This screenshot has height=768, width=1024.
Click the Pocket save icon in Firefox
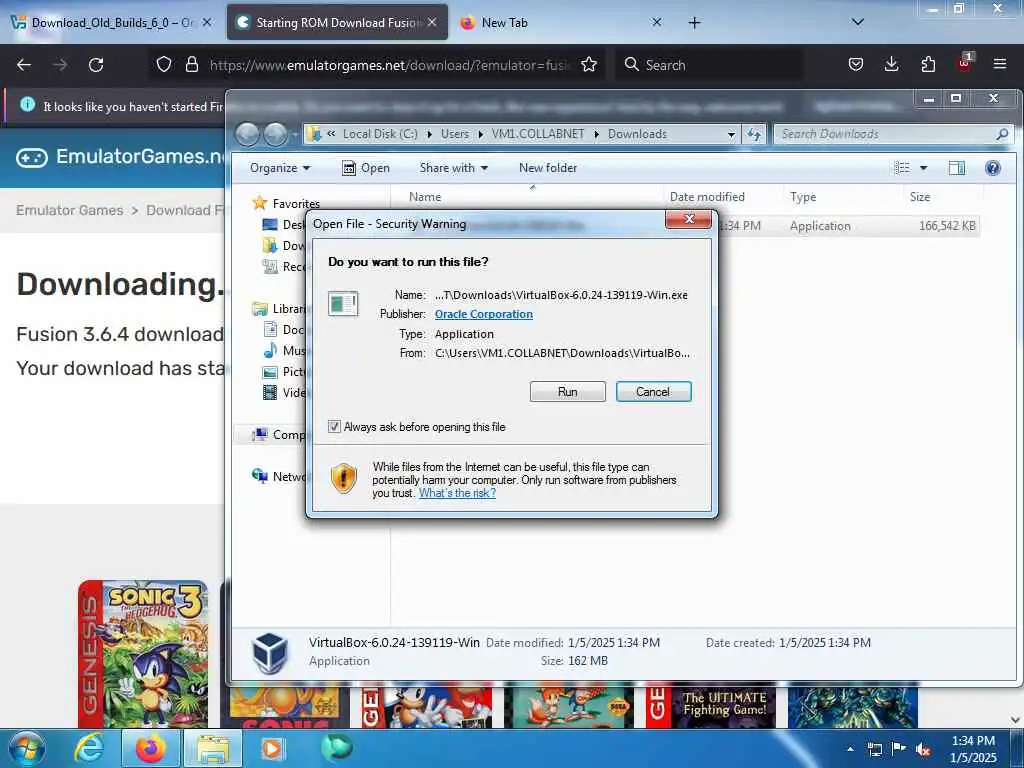coord(856,64)
